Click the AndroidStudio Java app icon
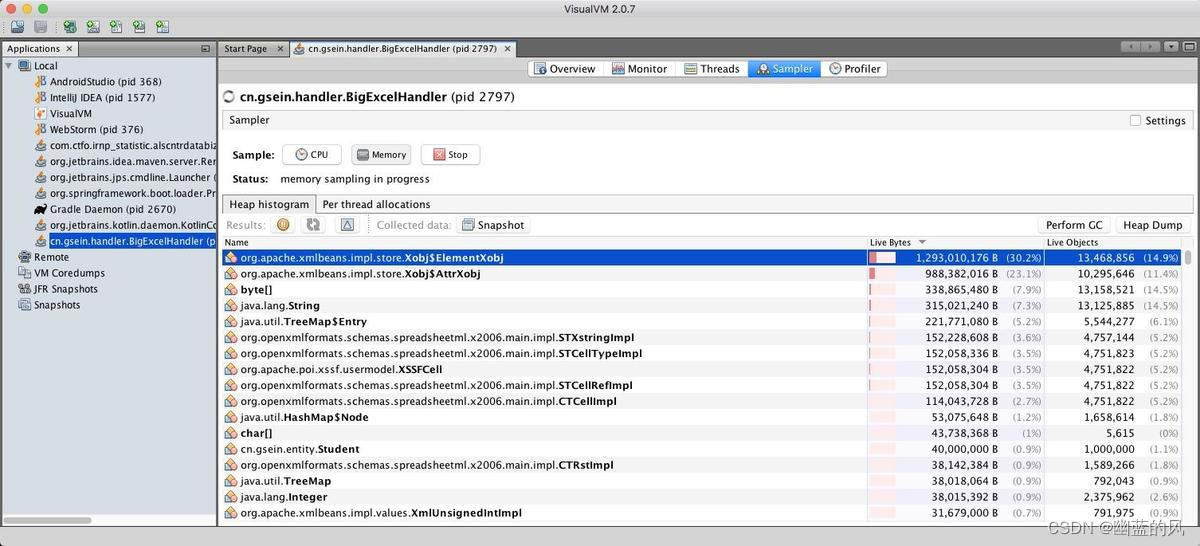1200x546 pixels. pos(41,81)
